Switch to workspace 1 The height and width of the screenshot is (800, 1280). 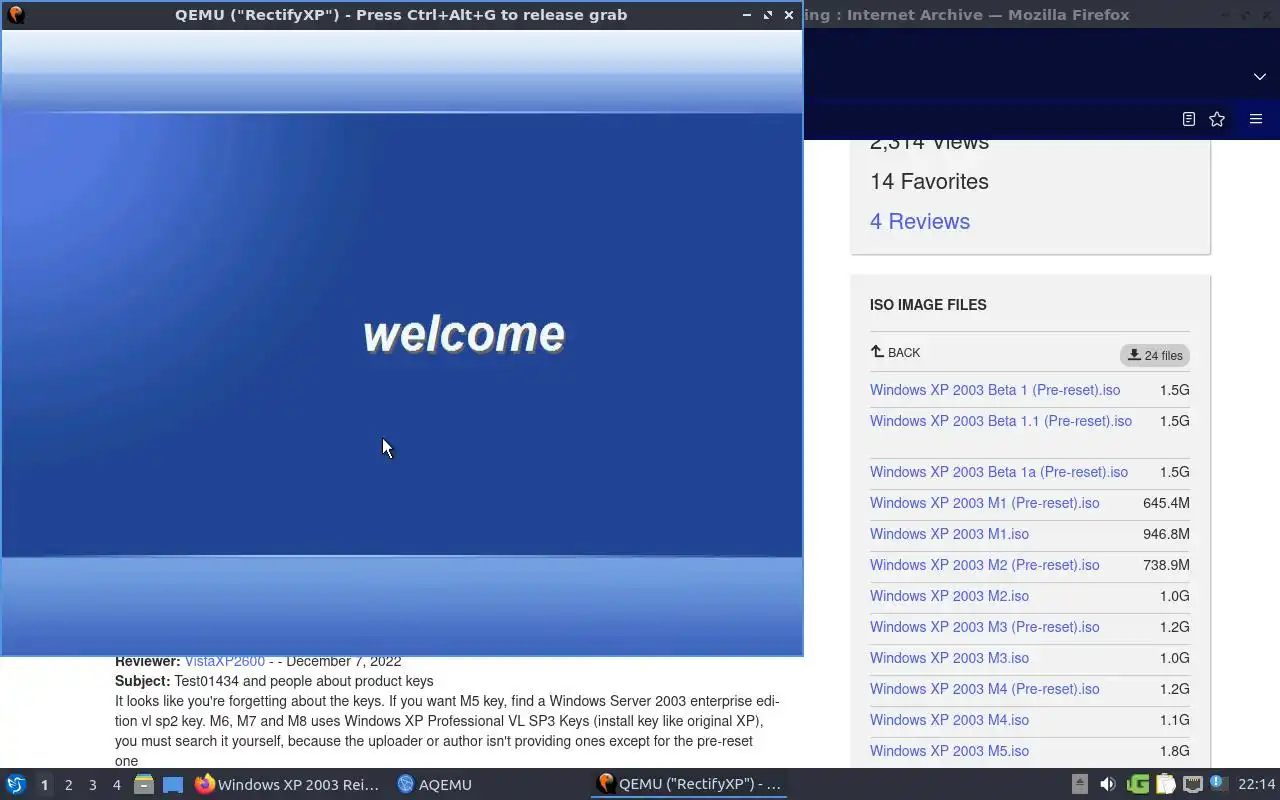pyautogui.click(x=44, y=785)
